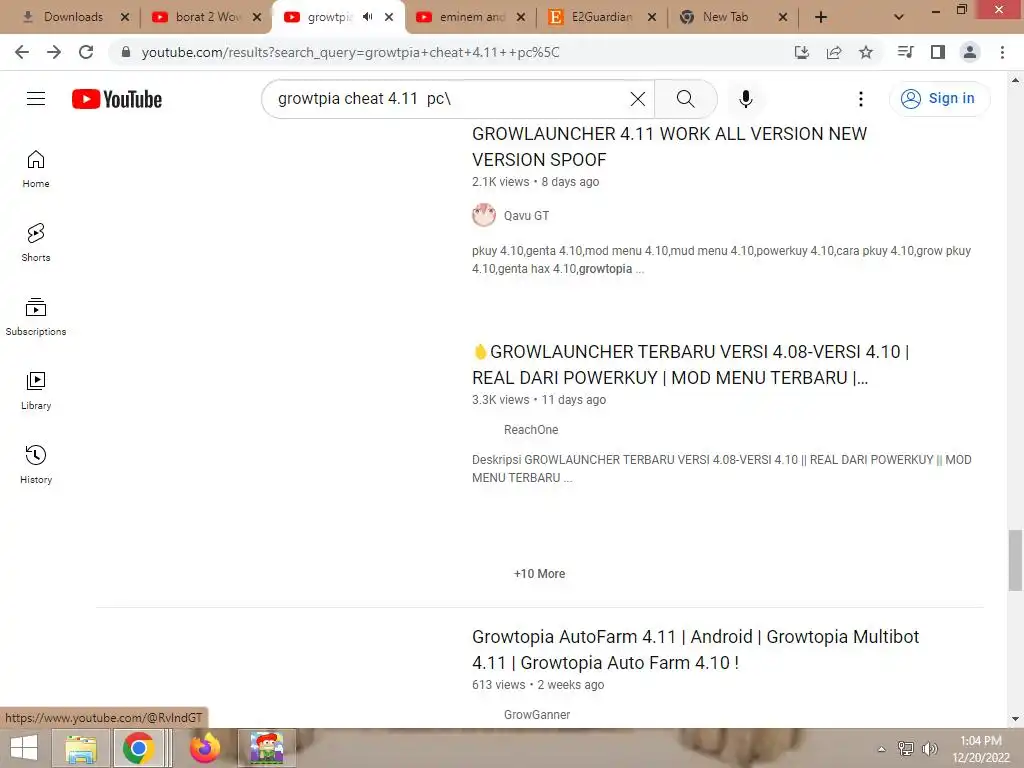Screen dimensions: 1024x768
Task: Open Subscriptions in the sidebar
Action: click(x=36, y=317)
